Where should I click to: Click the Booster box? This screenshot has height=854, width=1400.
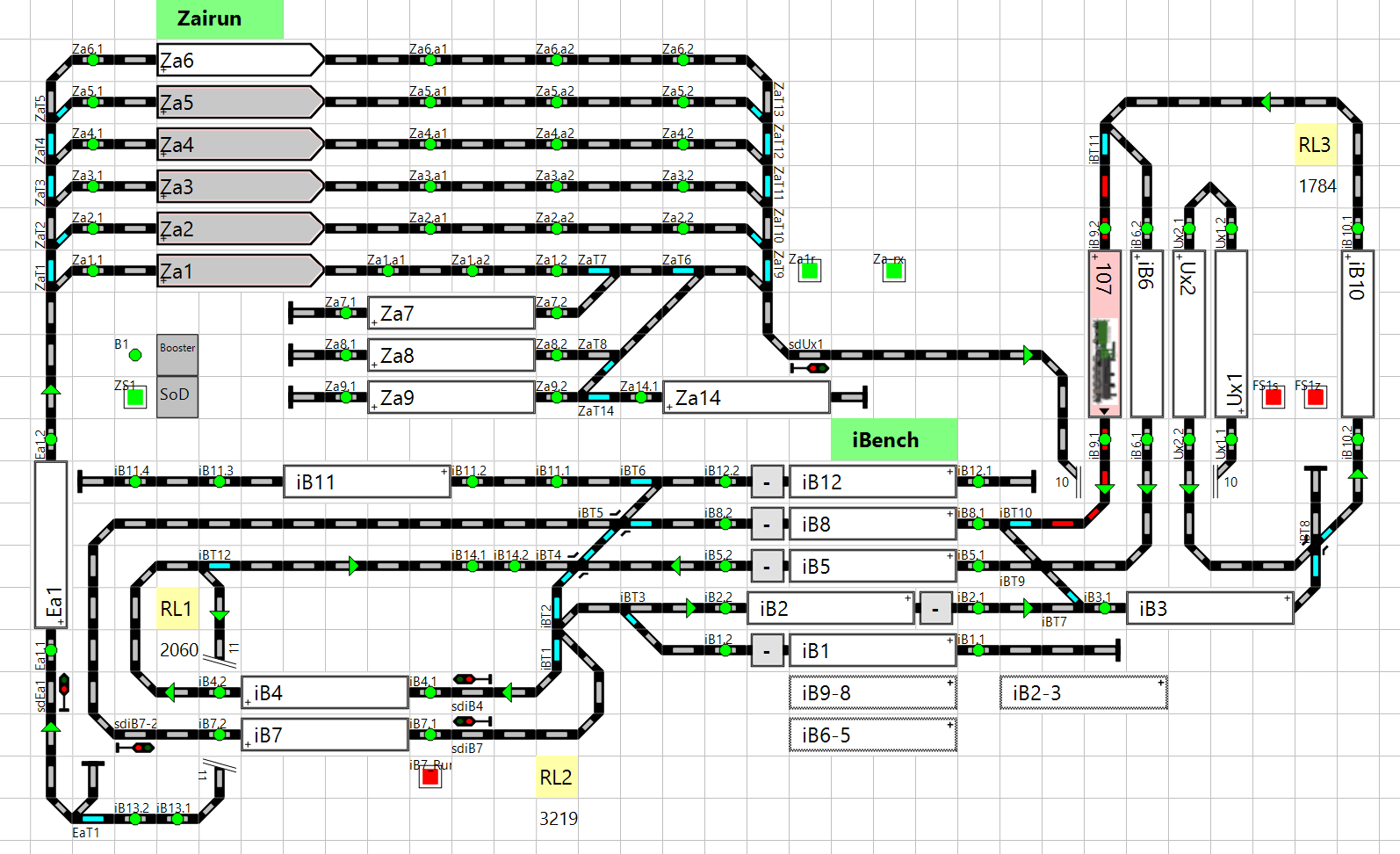pyautogui.click(x=177, y=355)
